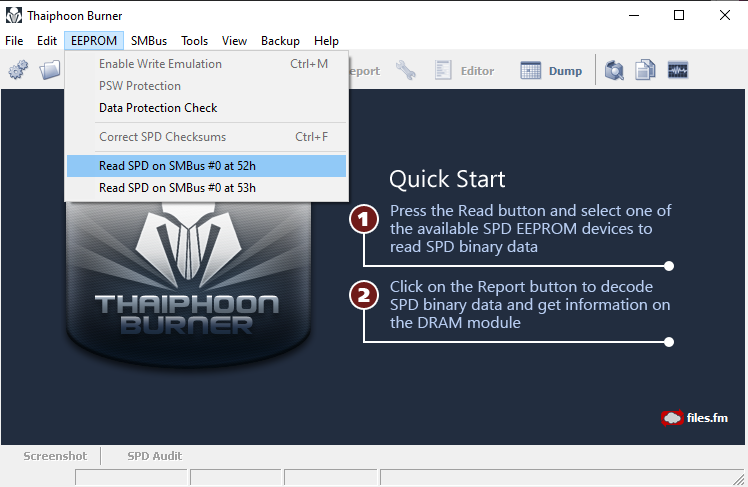Viewport: 748px width, 487px height.
Task: Close the Thaiphoon Burner window
Action: 725,15
